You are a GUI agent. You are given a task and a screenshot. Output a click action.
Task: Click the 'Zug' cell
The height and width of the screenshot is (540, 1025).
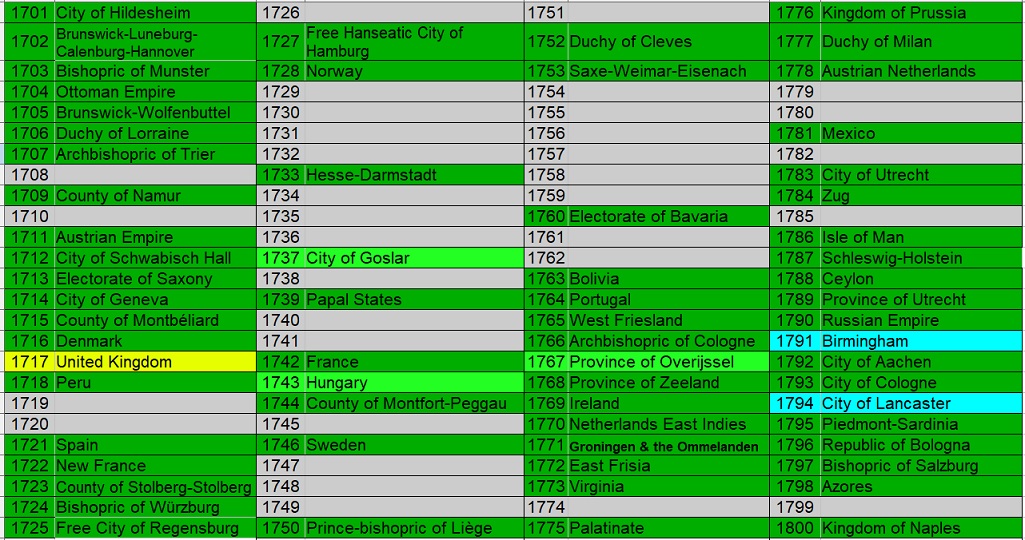(922, 195)
